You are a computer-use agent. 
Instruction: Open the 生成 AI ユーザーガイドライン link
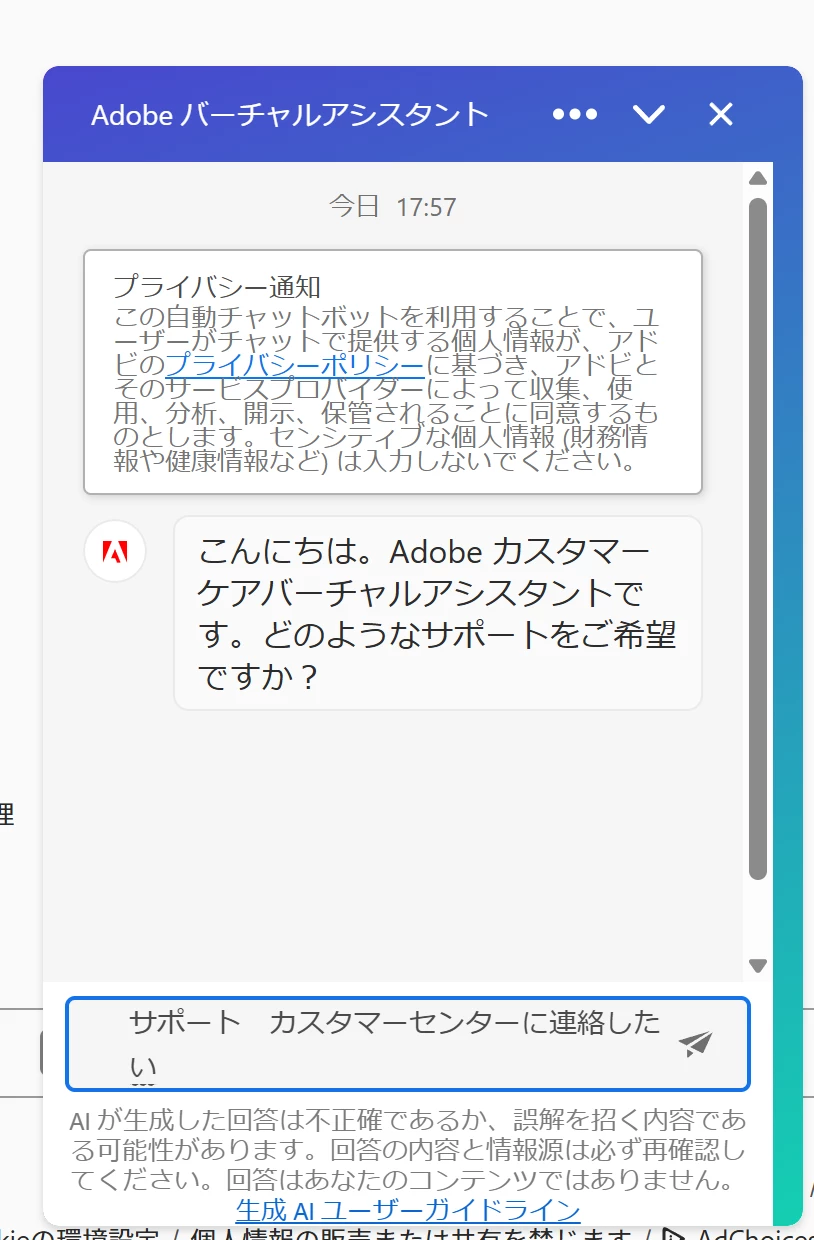pyautogui.click(x=408, y=1210)
